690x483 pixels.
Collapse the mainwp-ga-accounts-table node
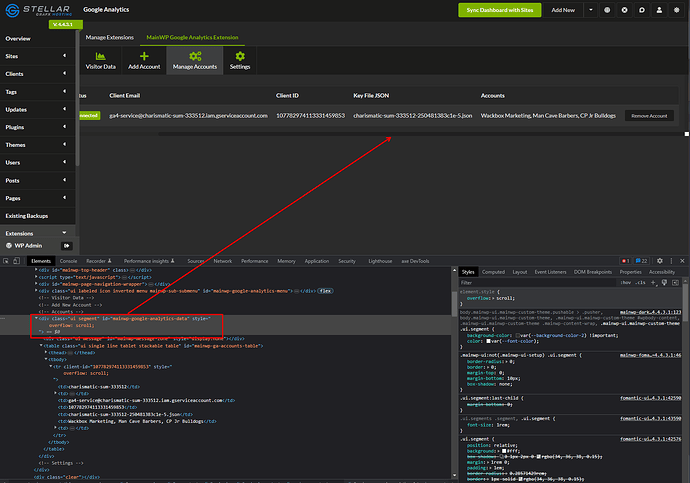click(41, 346)
